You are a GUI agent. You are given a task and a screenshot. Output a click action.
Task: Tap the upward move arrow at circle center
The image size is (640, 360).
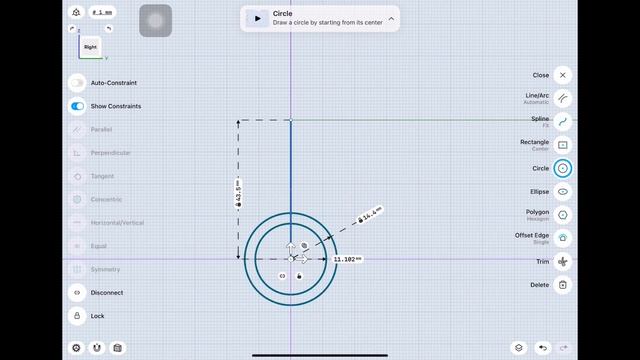click(290, 248)
